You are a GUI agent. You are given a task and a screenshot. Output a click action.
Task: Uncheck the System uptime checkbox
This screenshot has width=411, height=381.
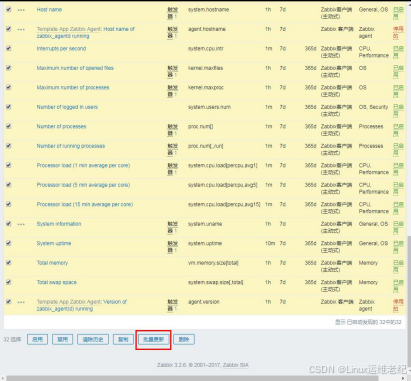click(9, 243)
